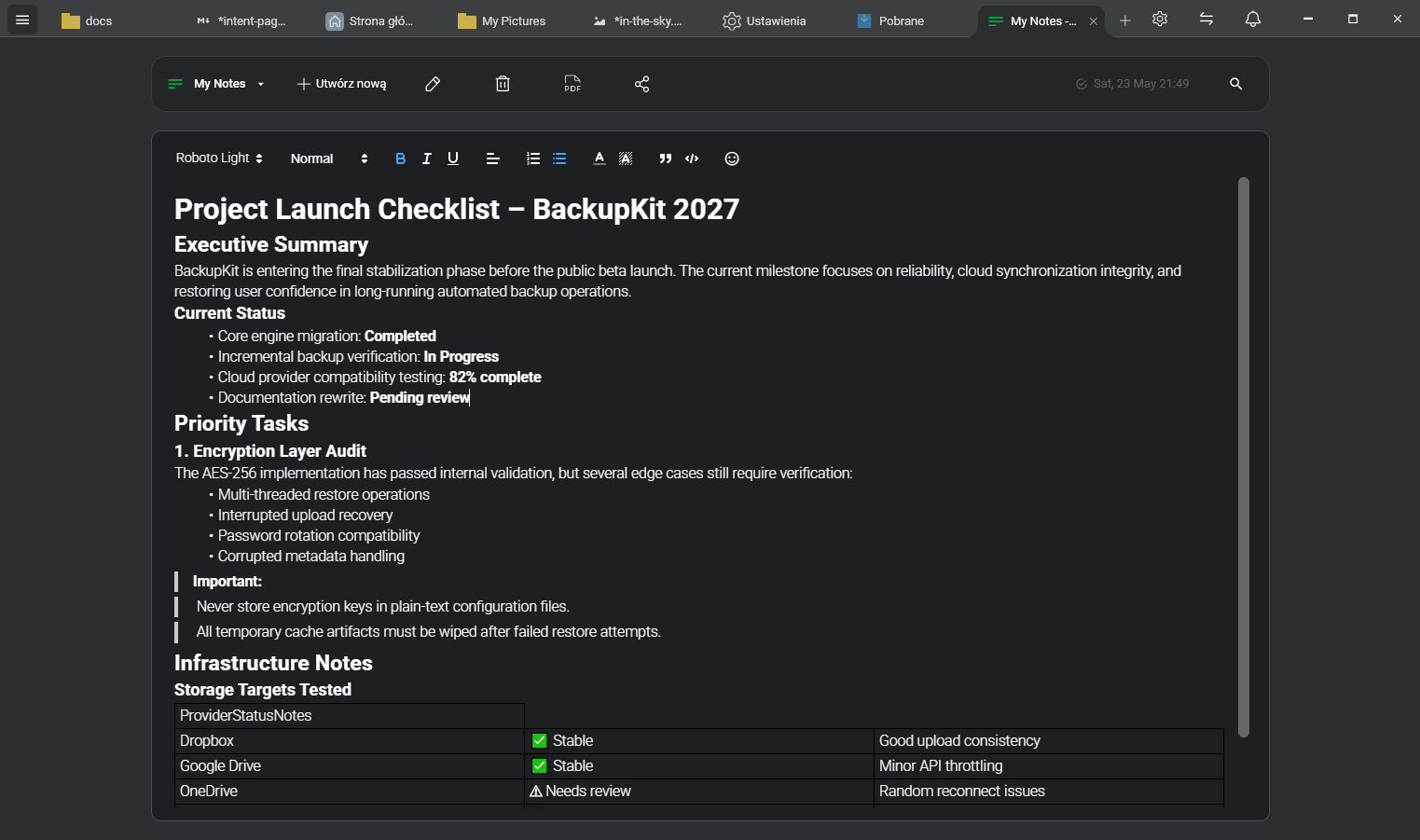Click the Important: quote line

(227, 581)
